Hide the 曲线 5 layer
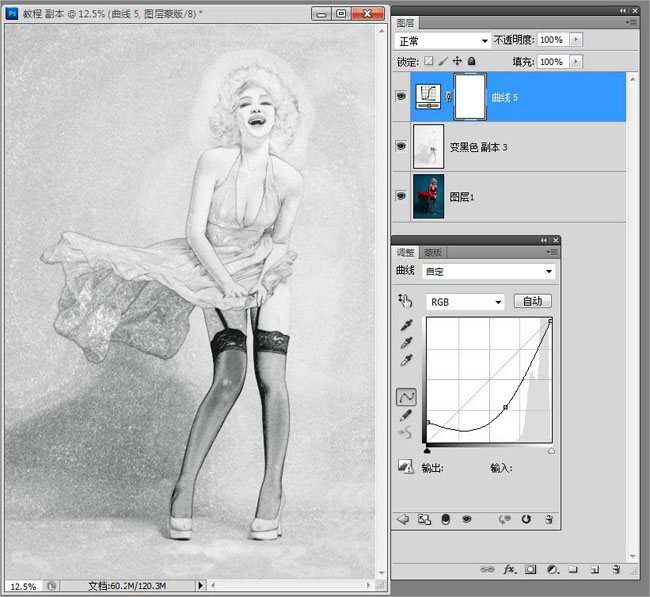Image resolution: width=650 pixels, height=597 pixels. (x=401, y=96)
